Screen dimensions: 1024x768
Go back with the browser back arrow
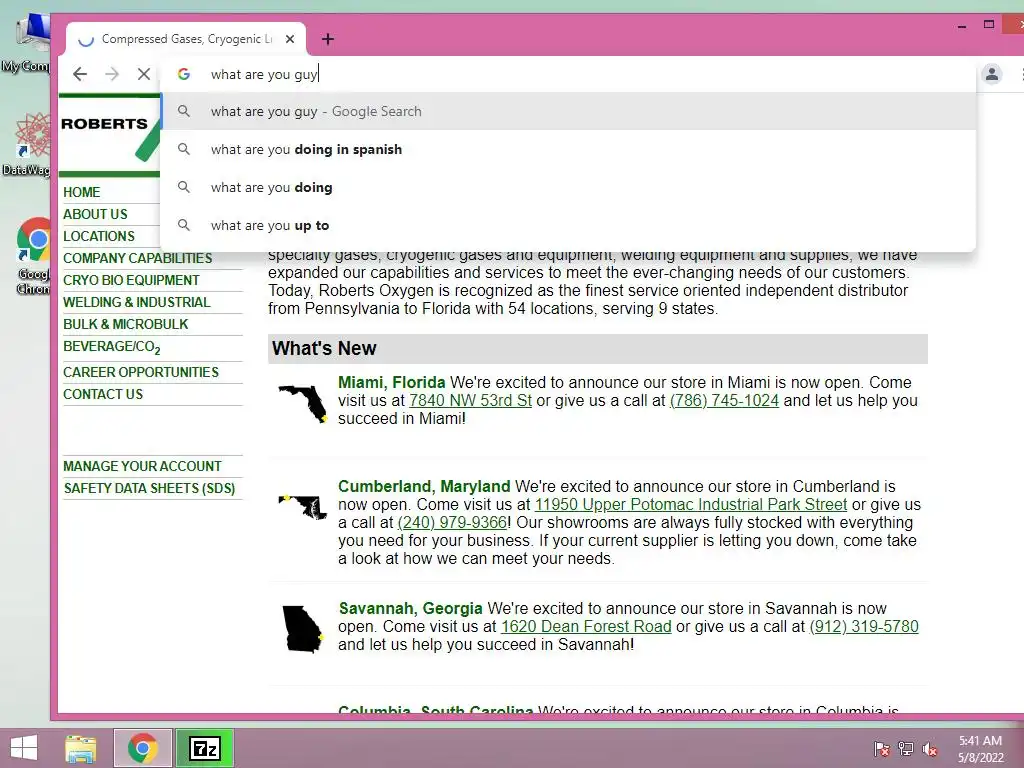[x=80, y=74]
